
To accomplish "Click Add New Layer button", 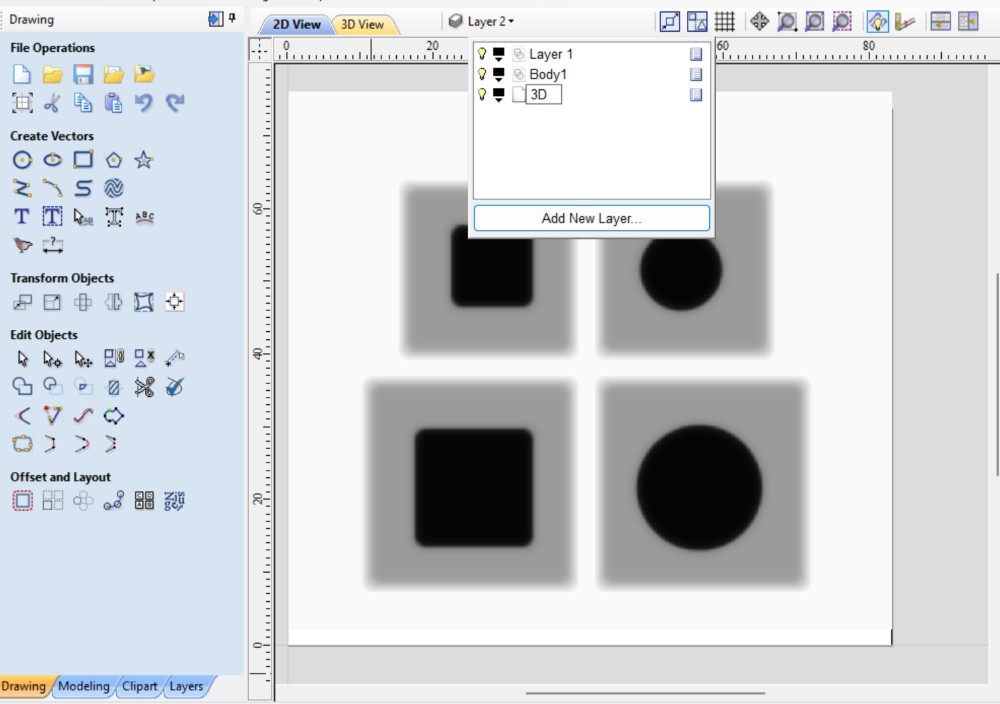I will [x=591, y=218].
